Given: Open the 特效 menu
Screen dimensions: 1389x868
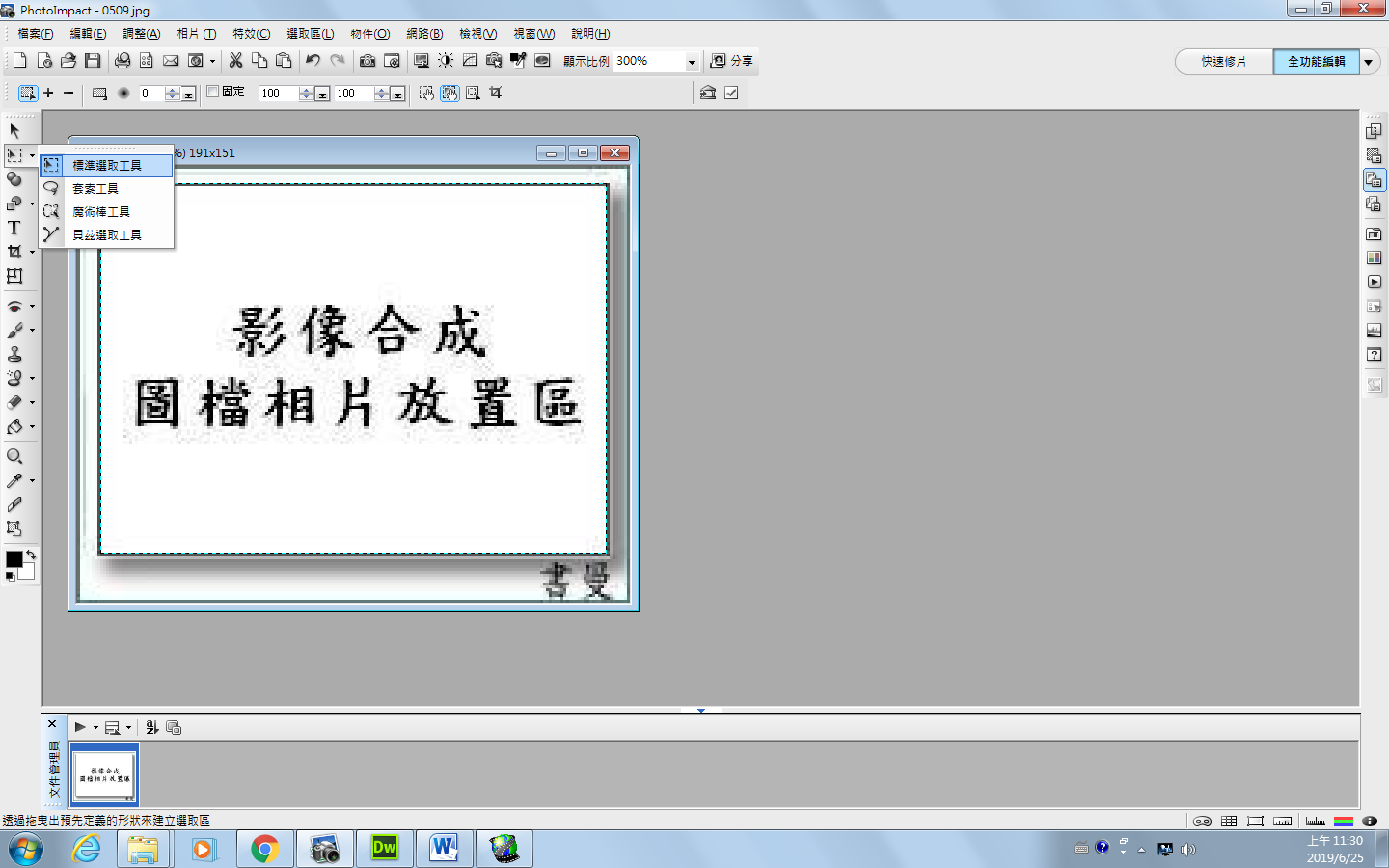Looking at the screenshot, I should 251,34.
